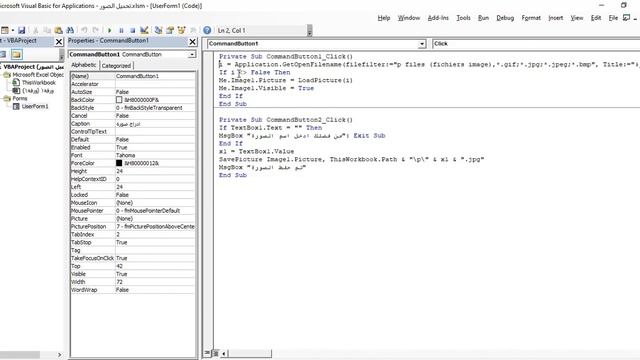This screenshot has height=360, width=640.
Task: Open the View menu
Action: point(577,18)
